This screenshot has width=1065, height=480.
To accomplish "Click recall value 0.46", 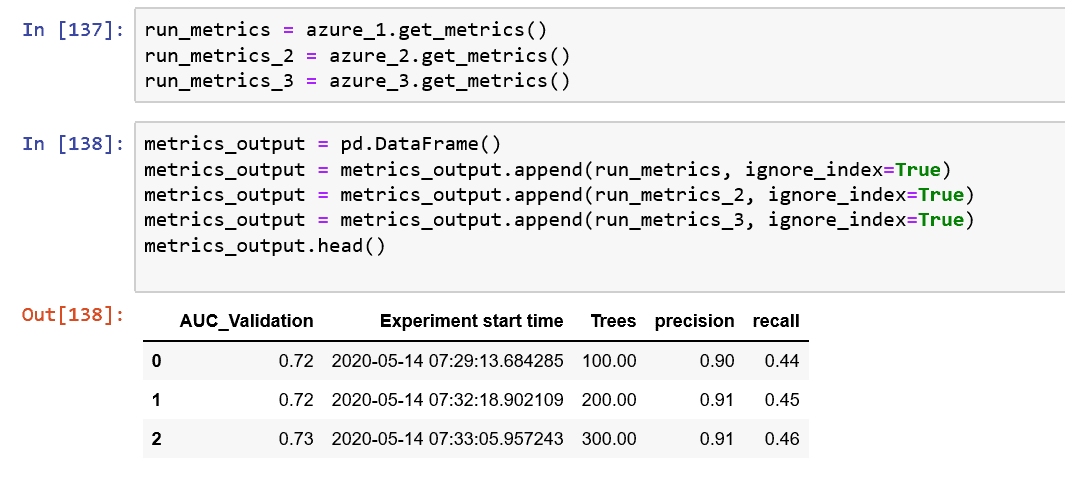I will pos(782,439).
